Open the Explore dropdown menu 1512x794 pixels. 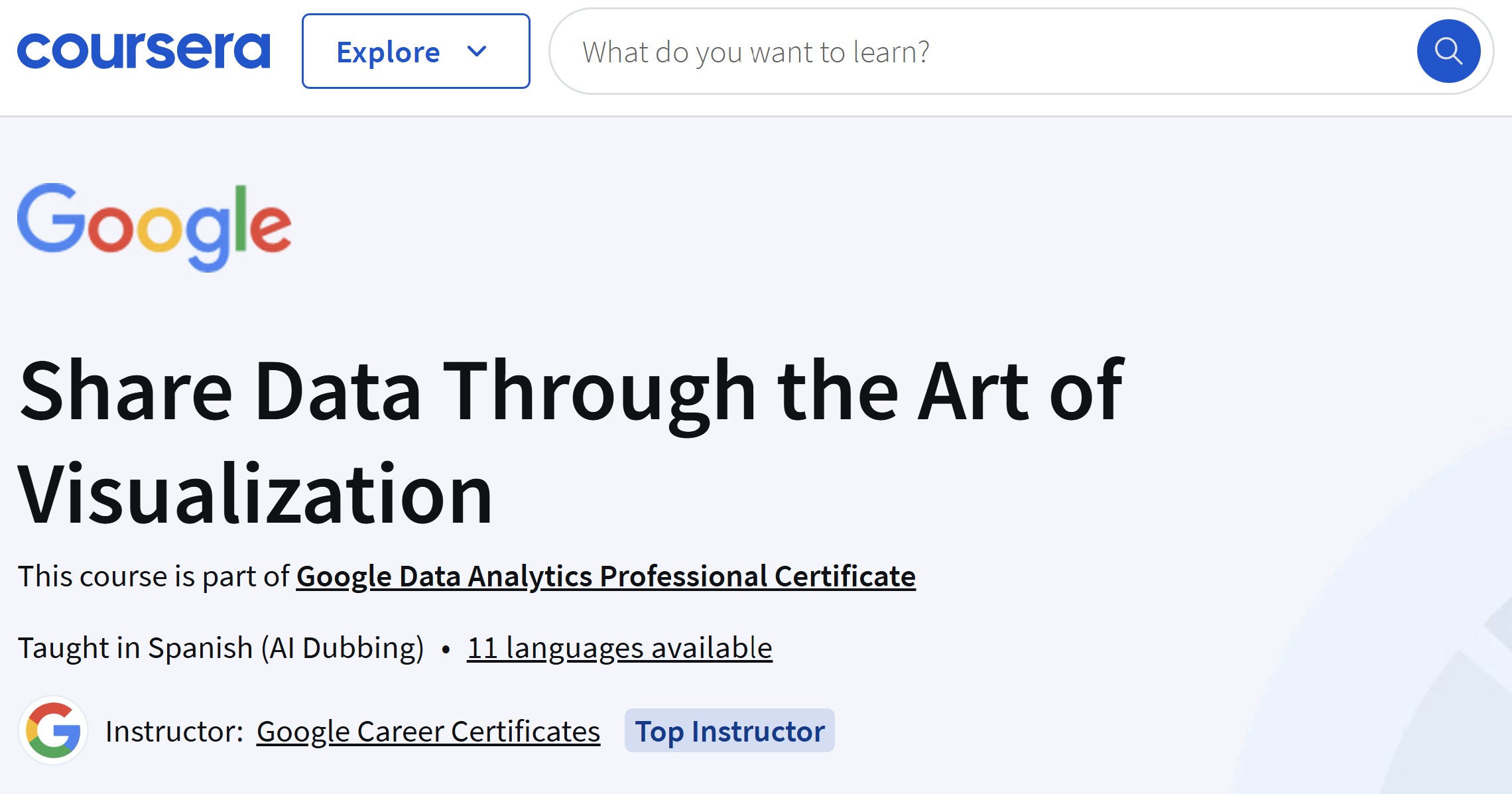[415, 51]
